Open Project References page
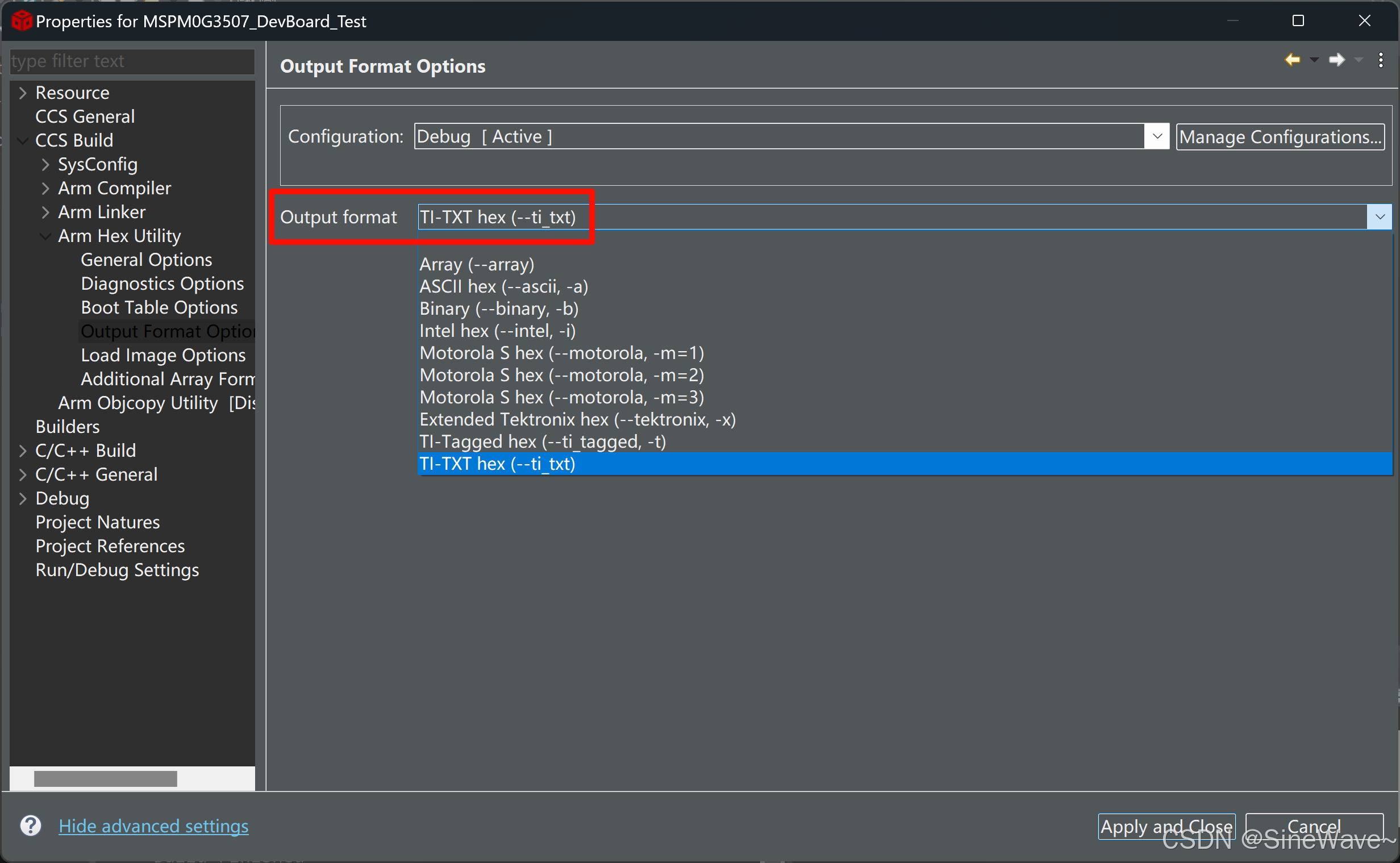 110,546
